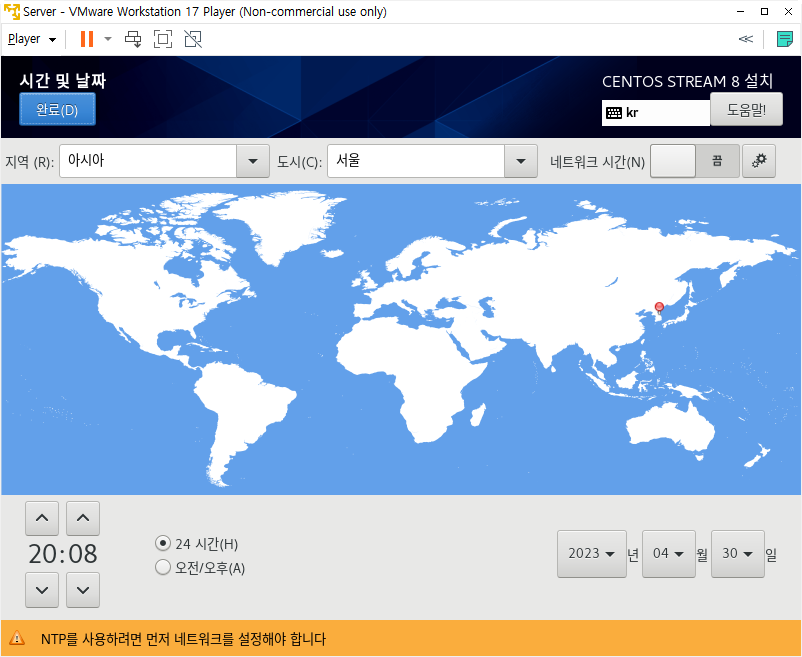Decrease the minutes with down arrow
The height and width of the screenshot is (657, 802).
(83, 590)
